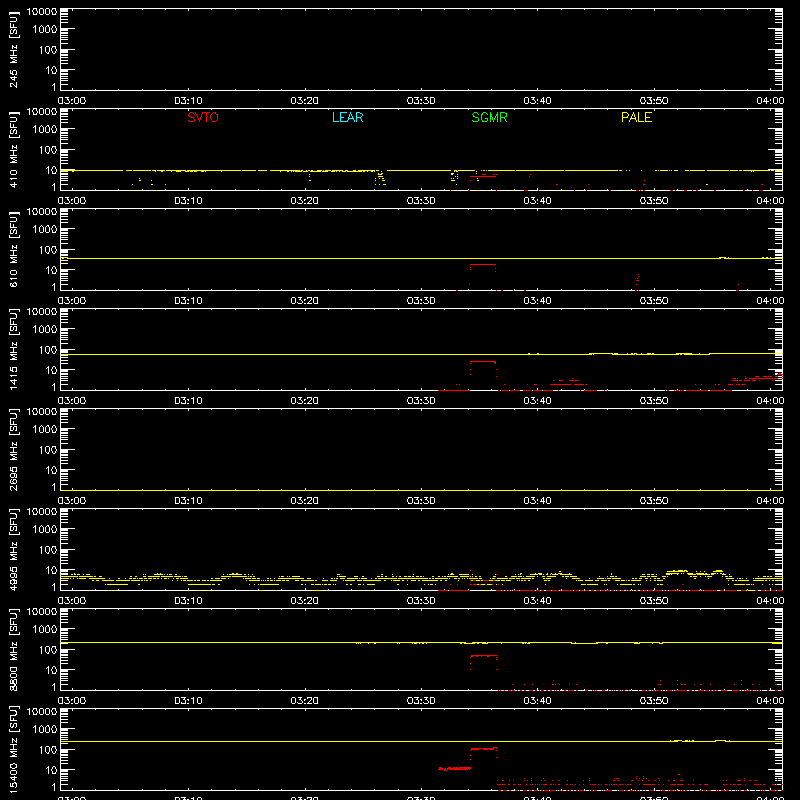Screen dimensions: 800x800
Task: Click the red SVTO station label
Action: pyautogui.click(x=203, y=117)
